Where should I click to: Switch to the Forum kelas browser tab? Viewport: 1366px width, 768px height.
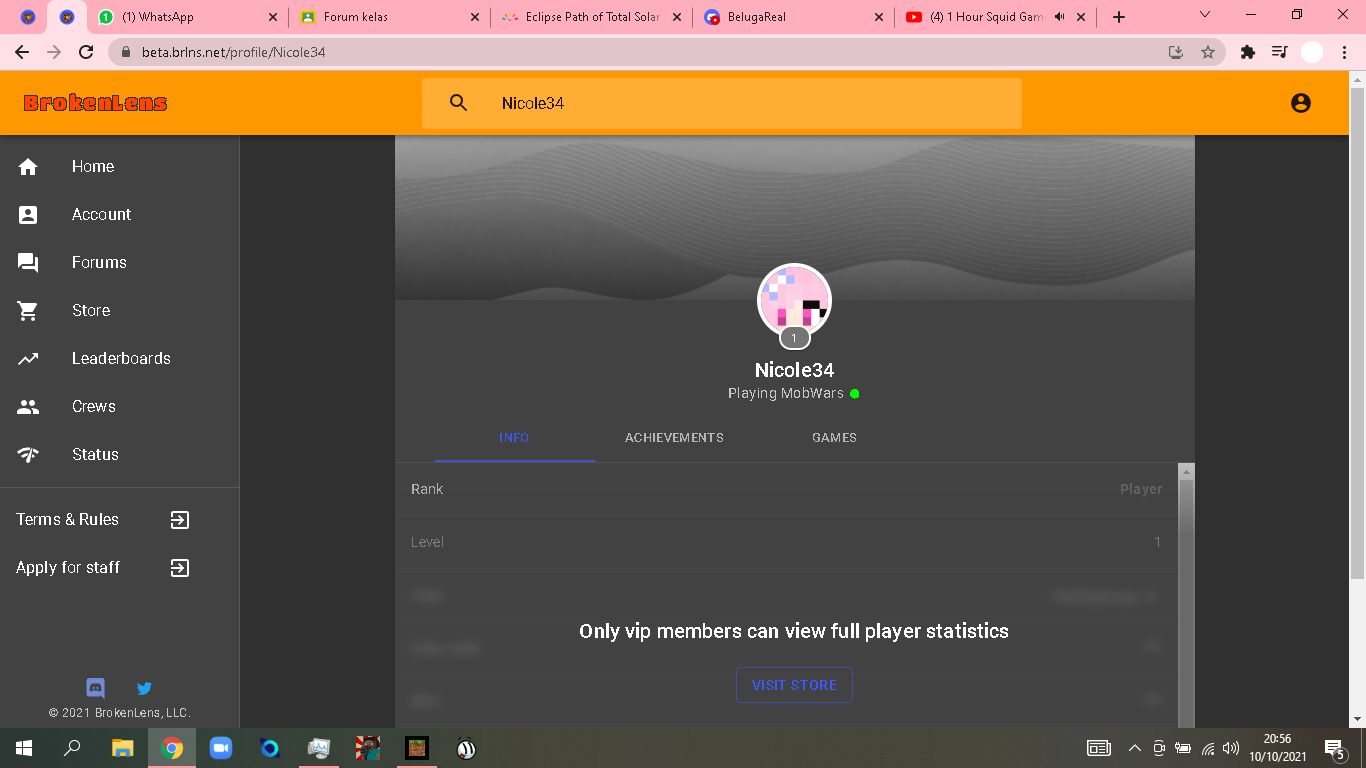390,17
